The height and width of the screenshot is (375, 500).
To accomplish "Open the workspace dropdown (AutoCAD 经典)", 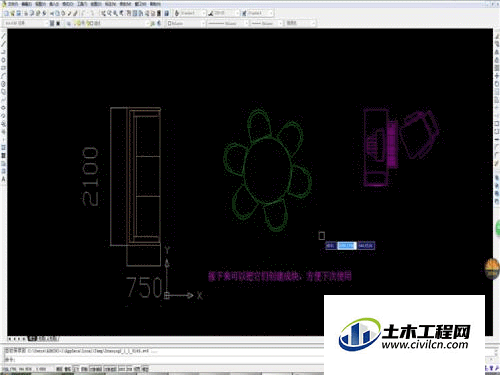I will 25,23.
